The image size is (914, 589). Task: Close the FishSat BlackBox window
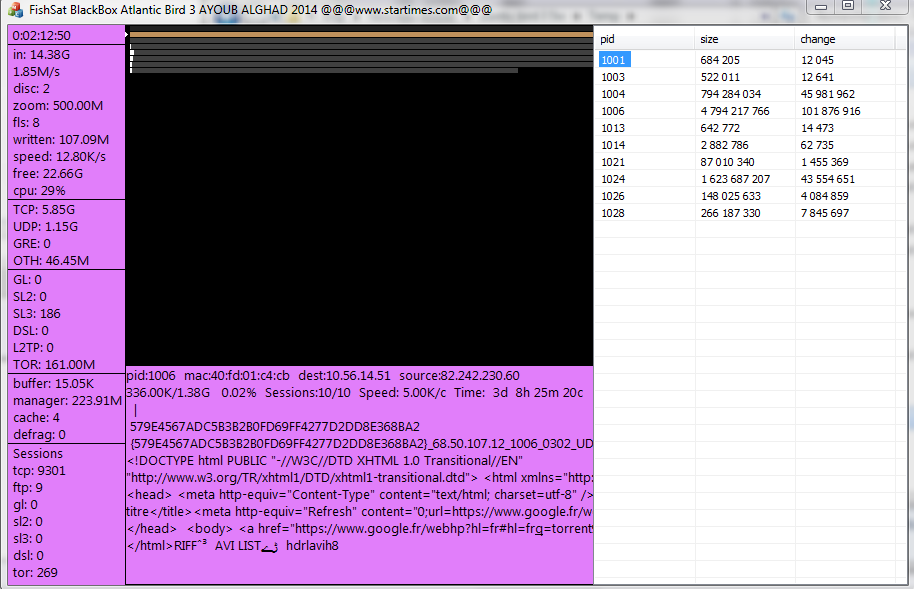click(885, 6)
